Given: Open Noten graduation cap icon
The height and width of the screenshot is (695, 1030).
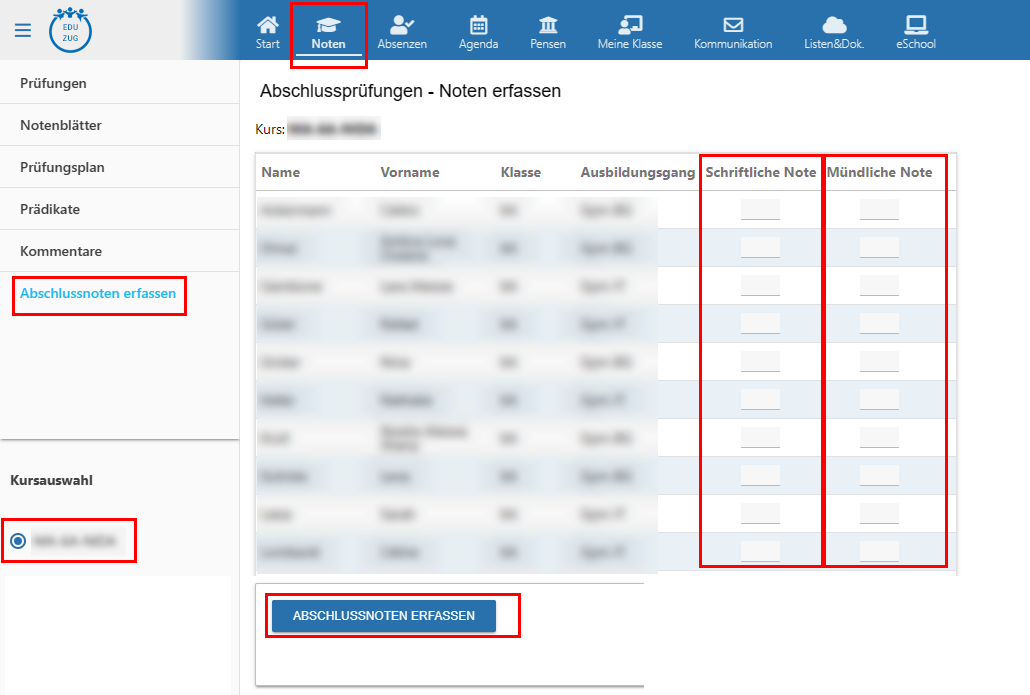Looking at the screenshot, I should coord(328,25).
